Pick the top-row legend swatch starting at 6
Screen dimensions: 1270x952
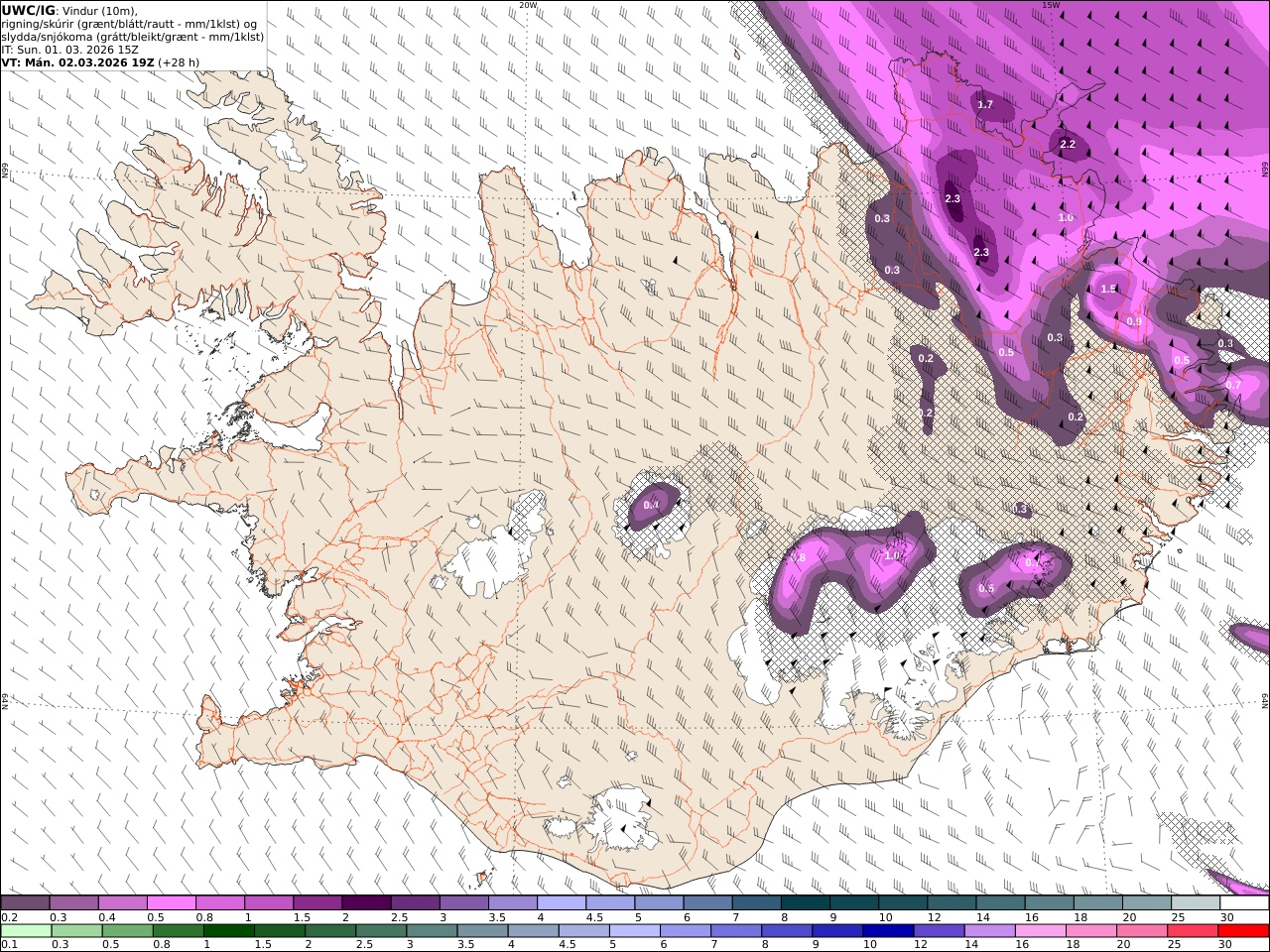pyautogui.click(x=706, y=903)
